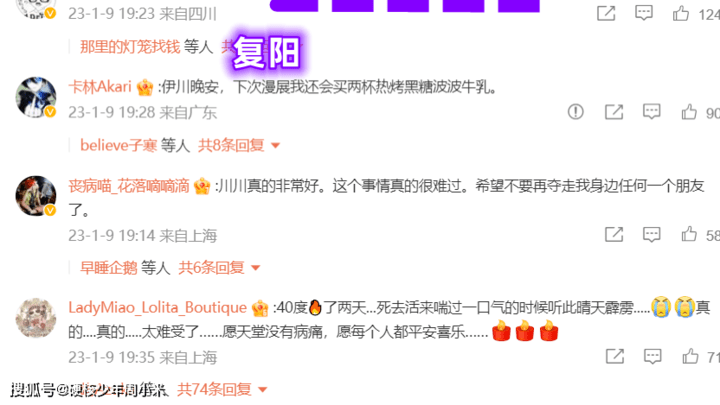
Task: Visit LadyMiao_Lolita_Boutique profile link
Action: [158, 308]
